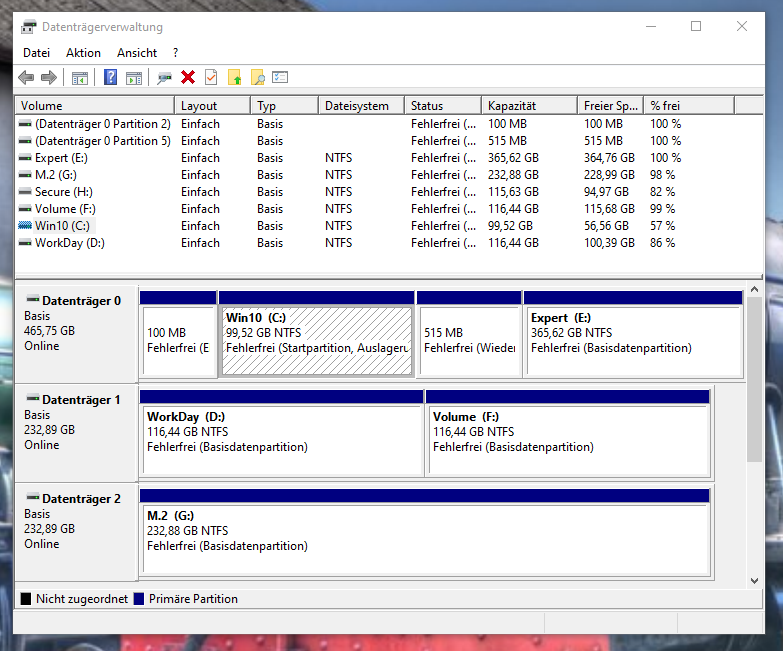Select the Volume (F:) partition block
This screenshot has width=783, height=651.
pyautogui.click(x=568, y=433)
